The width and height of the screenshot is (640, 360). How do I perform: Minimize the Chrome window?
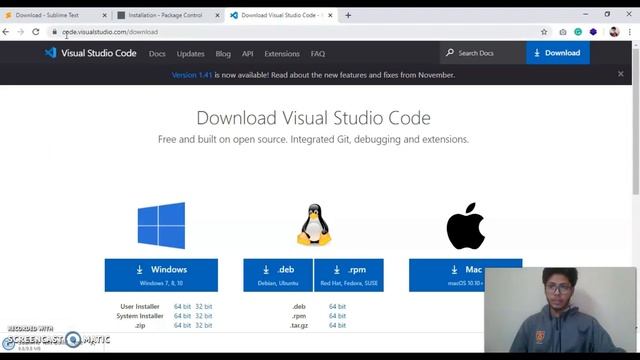586,14
